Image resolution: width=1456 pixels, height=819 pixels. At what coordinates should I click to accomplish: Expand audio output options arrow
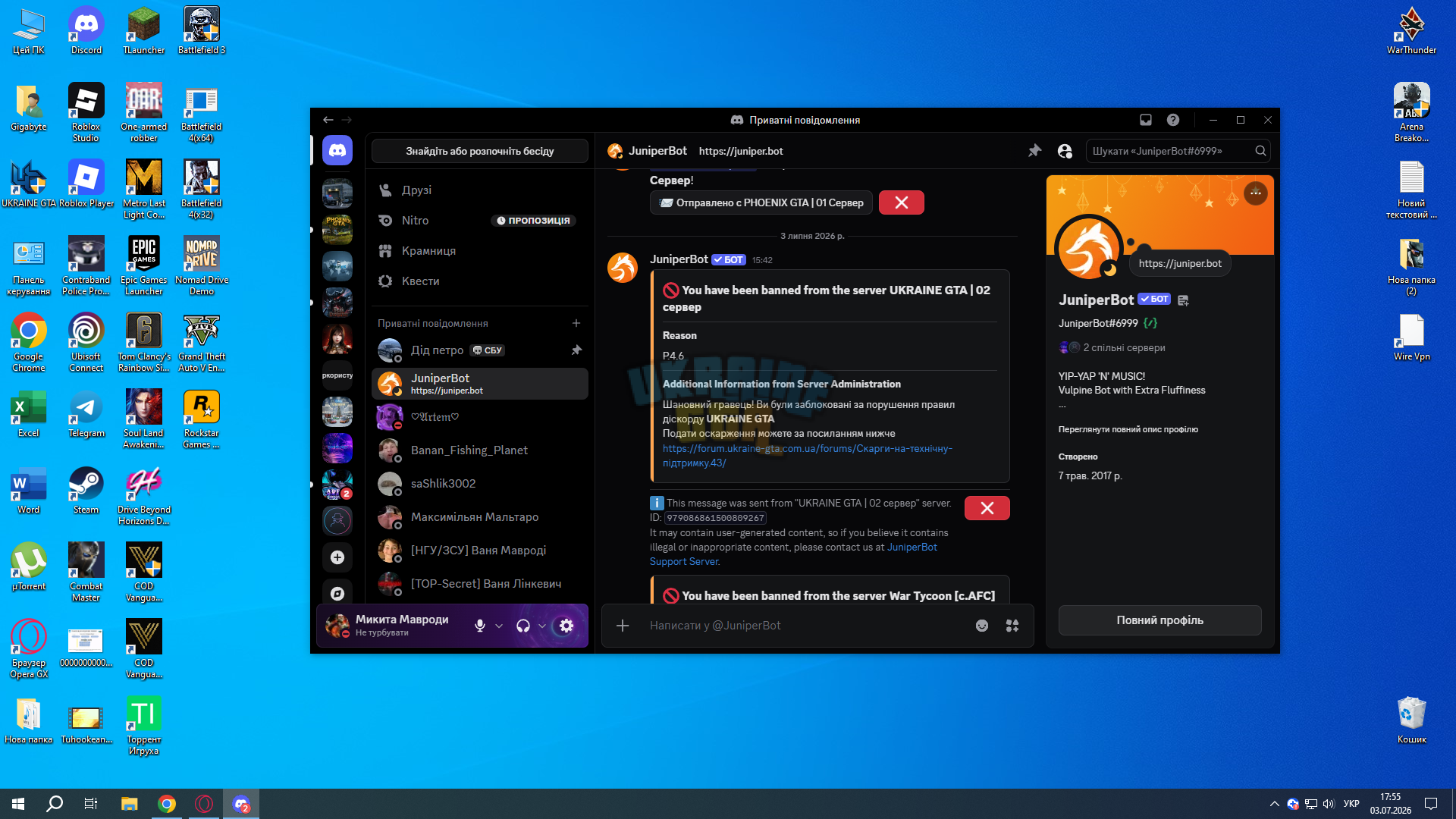coord(542,626)
